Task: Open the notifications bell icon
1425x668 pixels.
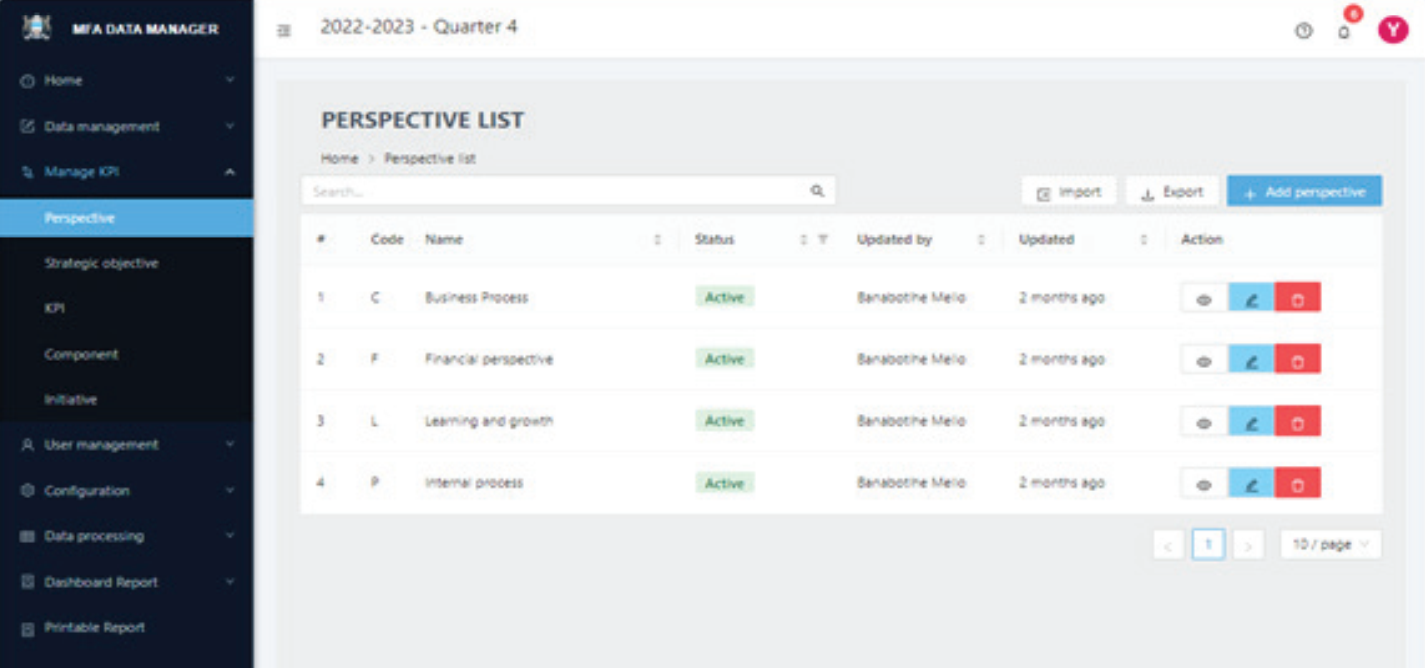Action: pyautogui.click(x=1344, y=32)
